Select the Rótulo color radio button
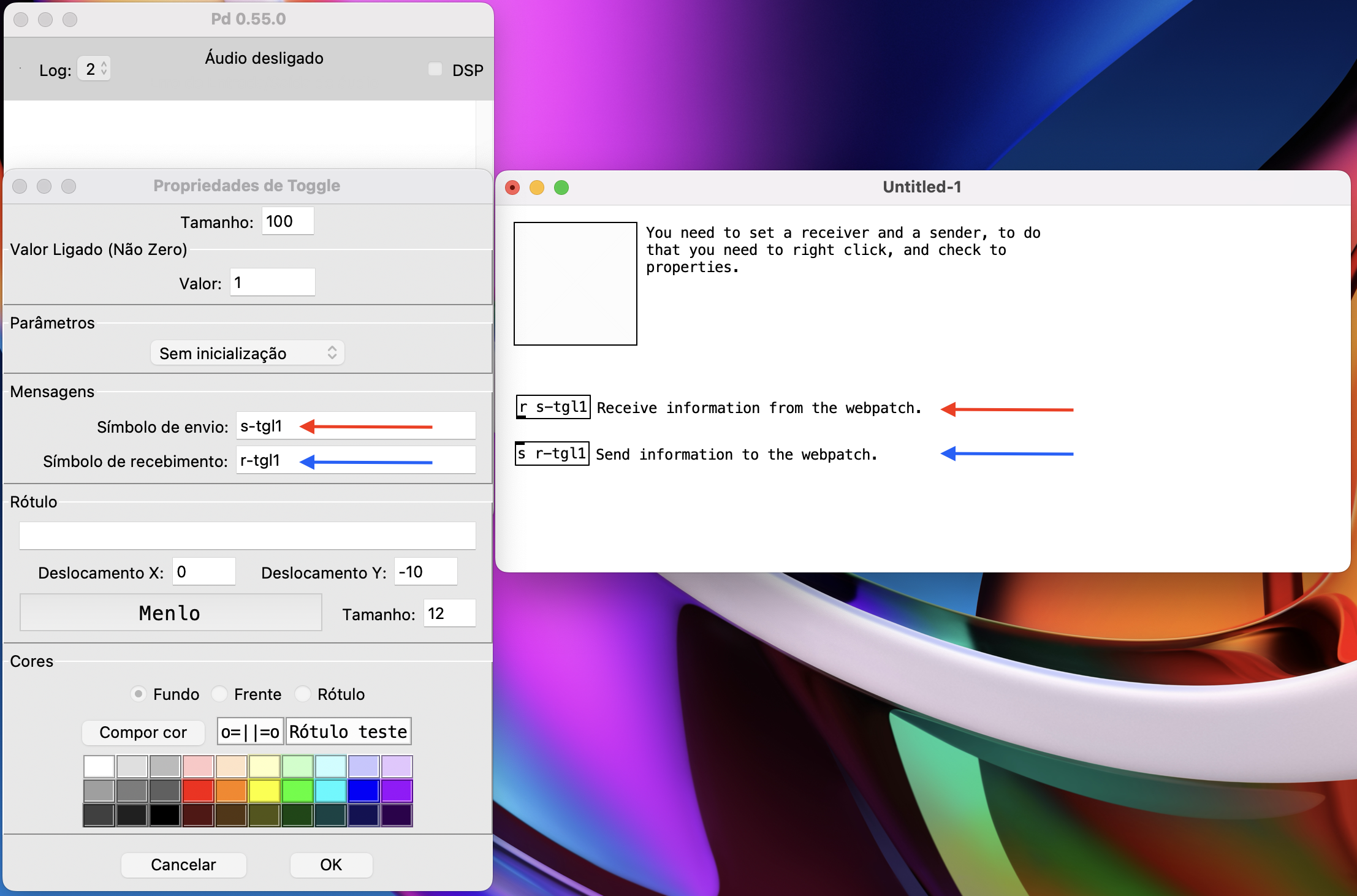Viewport: 1357px width, 896px height. point(302,694)
